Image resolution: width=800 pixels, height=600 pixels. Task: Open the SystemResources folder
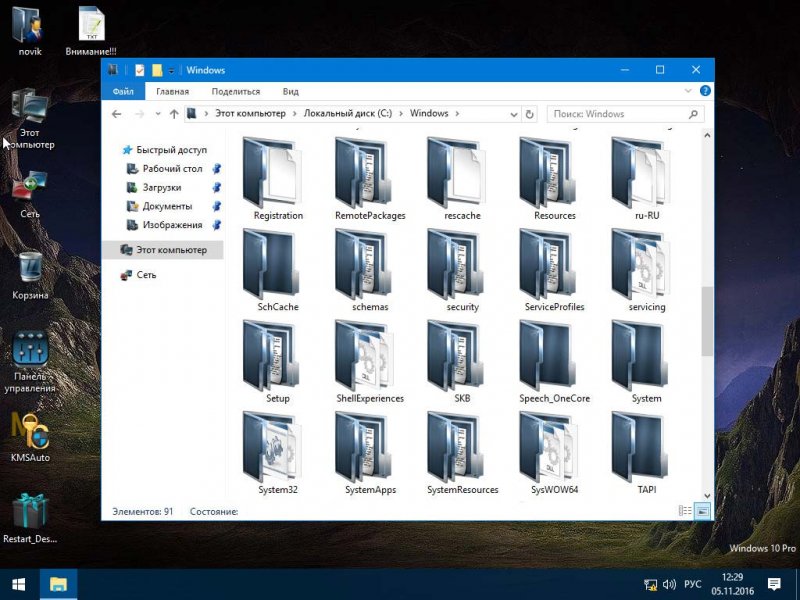point(462,453)
